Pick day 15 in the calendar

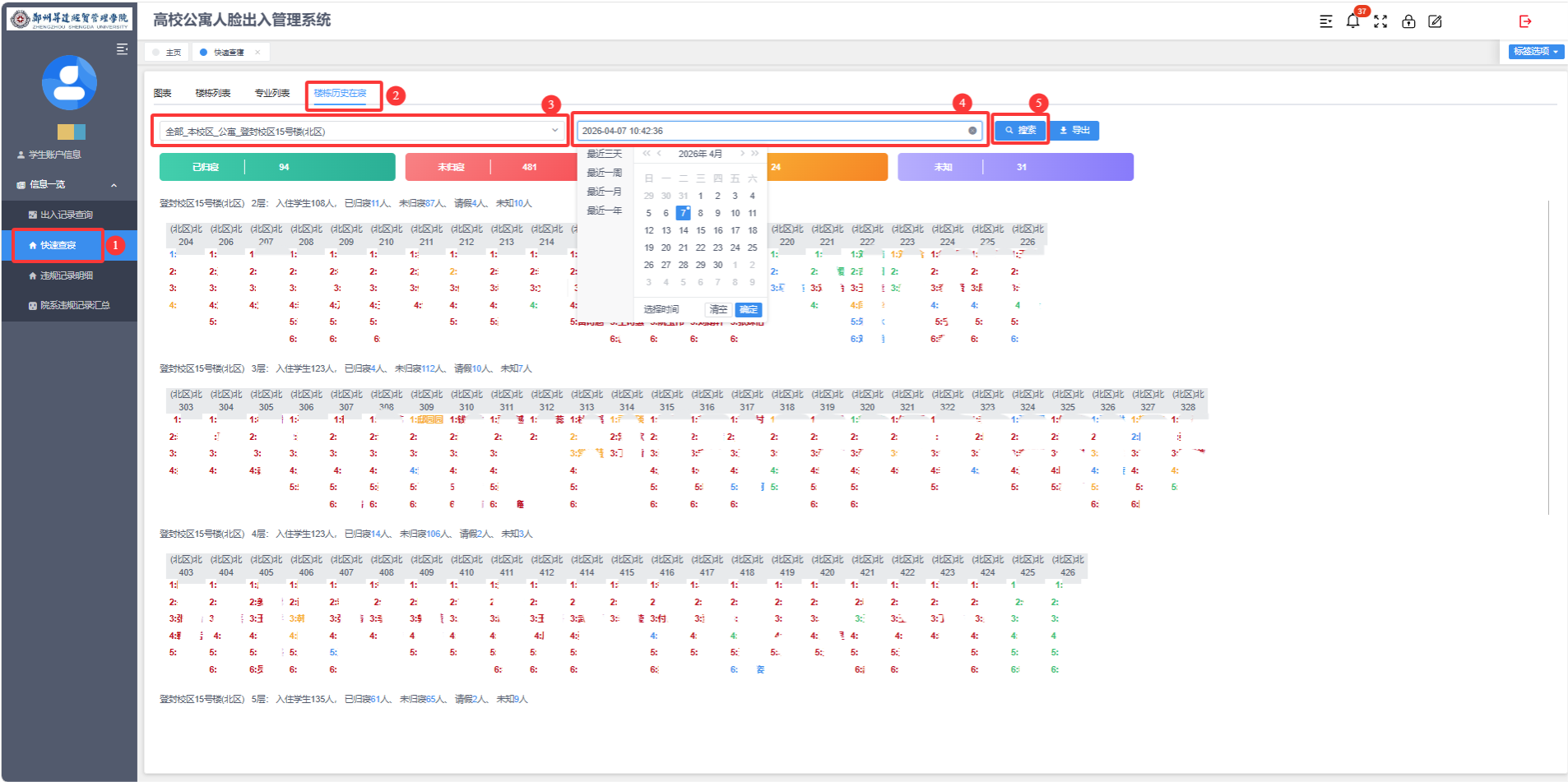click(700, 230)
